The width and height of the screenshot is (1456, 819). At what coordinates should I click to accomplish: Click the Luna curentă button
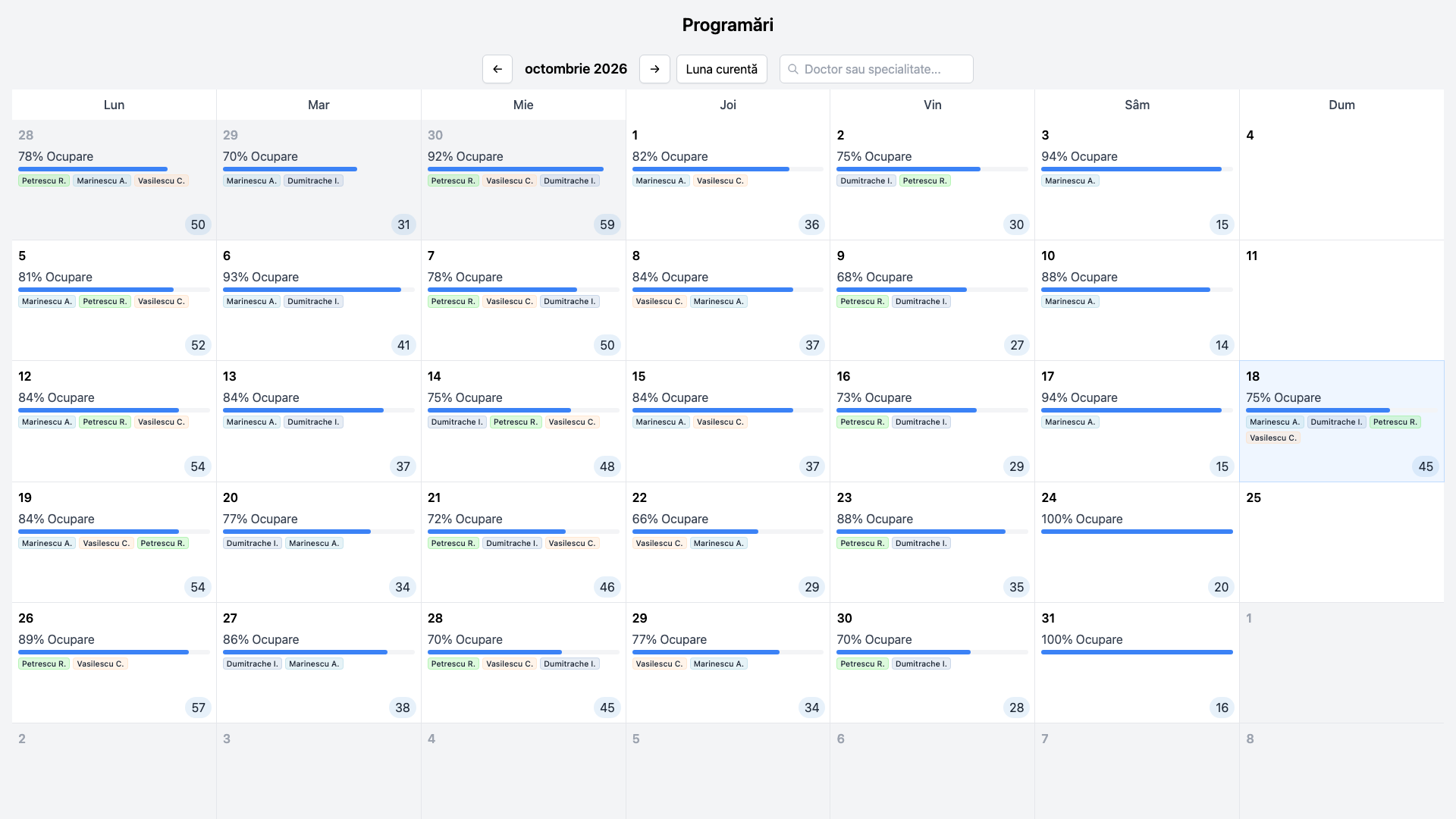pyautogui.click(x=721, y=69)
